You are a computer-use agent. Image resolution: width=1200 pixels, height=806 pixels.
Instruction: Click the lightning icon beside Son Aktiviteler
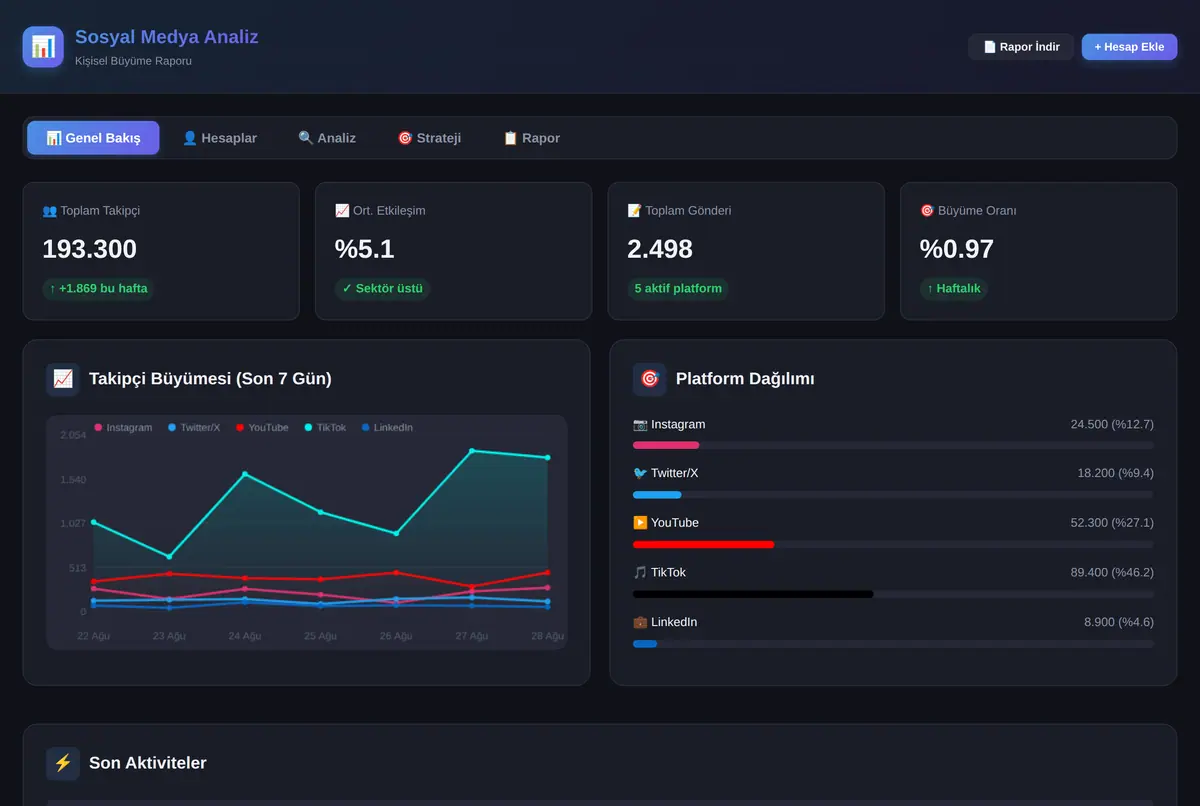coord(63,763)
